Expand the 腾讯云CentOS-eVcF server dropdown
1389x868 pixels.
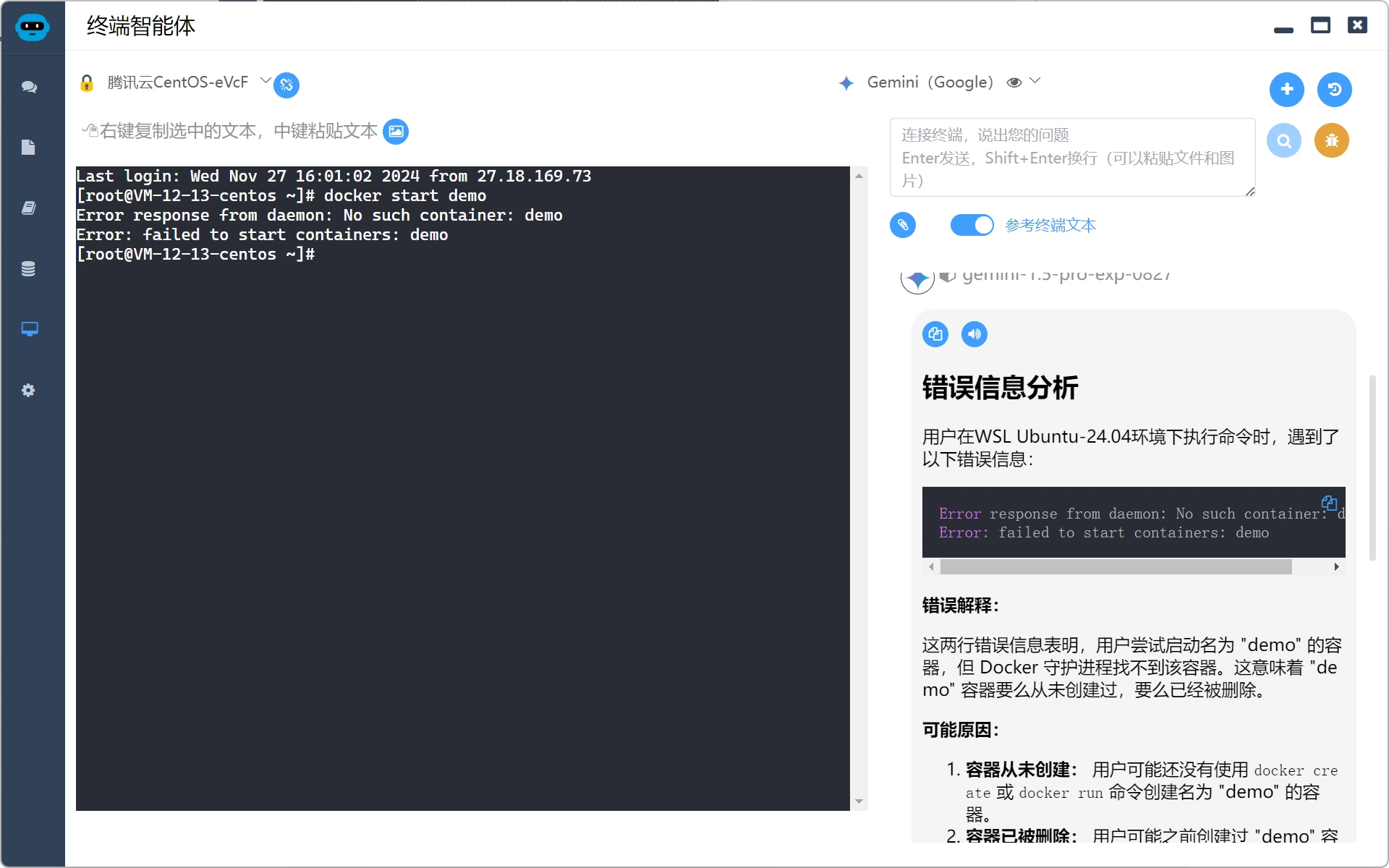[265, 80]
